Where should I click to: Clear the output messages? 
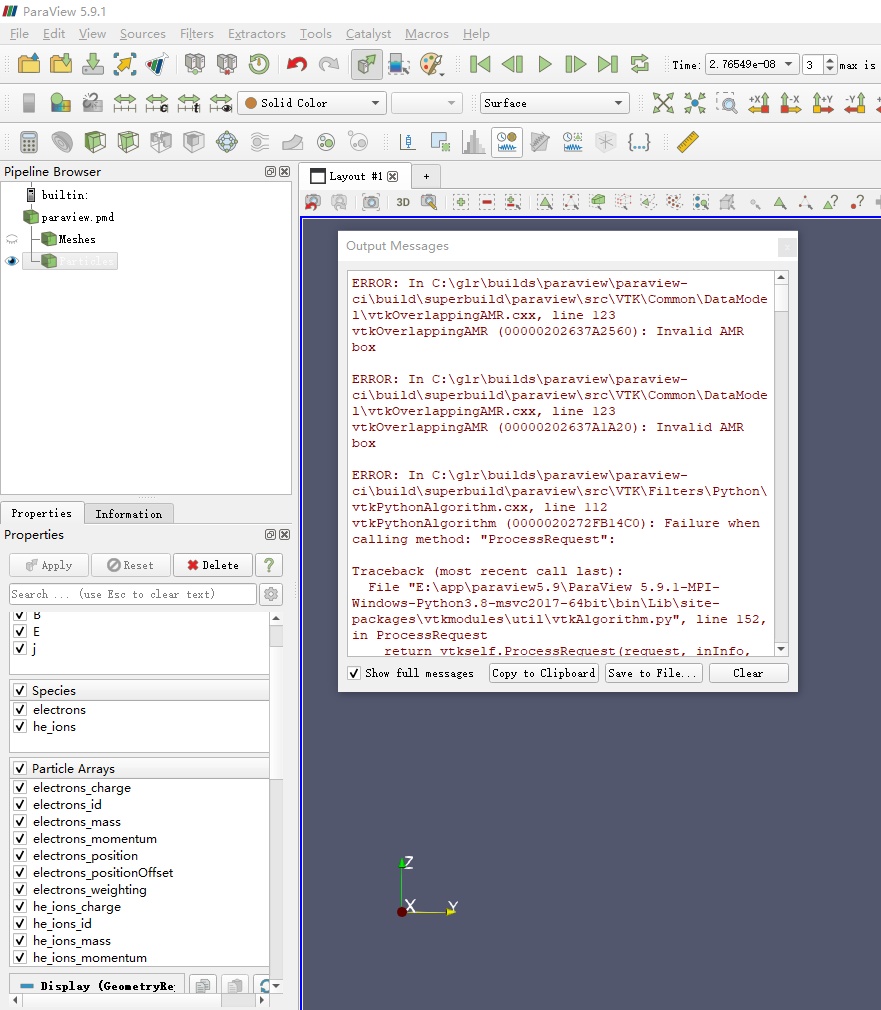[x=748, y=673]
